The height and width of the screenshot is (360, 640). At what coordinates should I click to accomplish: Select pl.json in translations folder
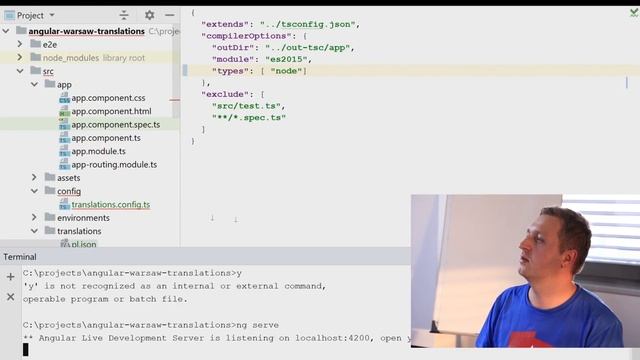[84, 244]
